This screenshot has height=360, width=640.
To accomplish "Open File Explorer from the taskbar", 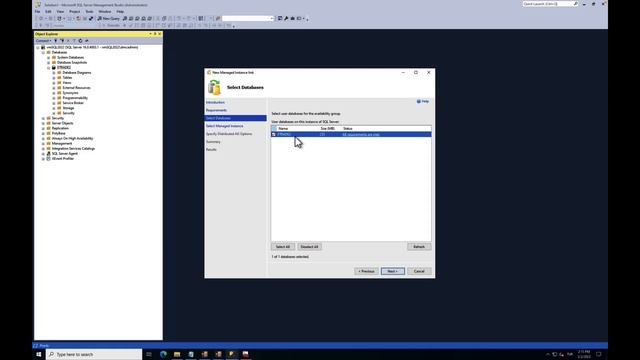I will [x=177, y=354].
